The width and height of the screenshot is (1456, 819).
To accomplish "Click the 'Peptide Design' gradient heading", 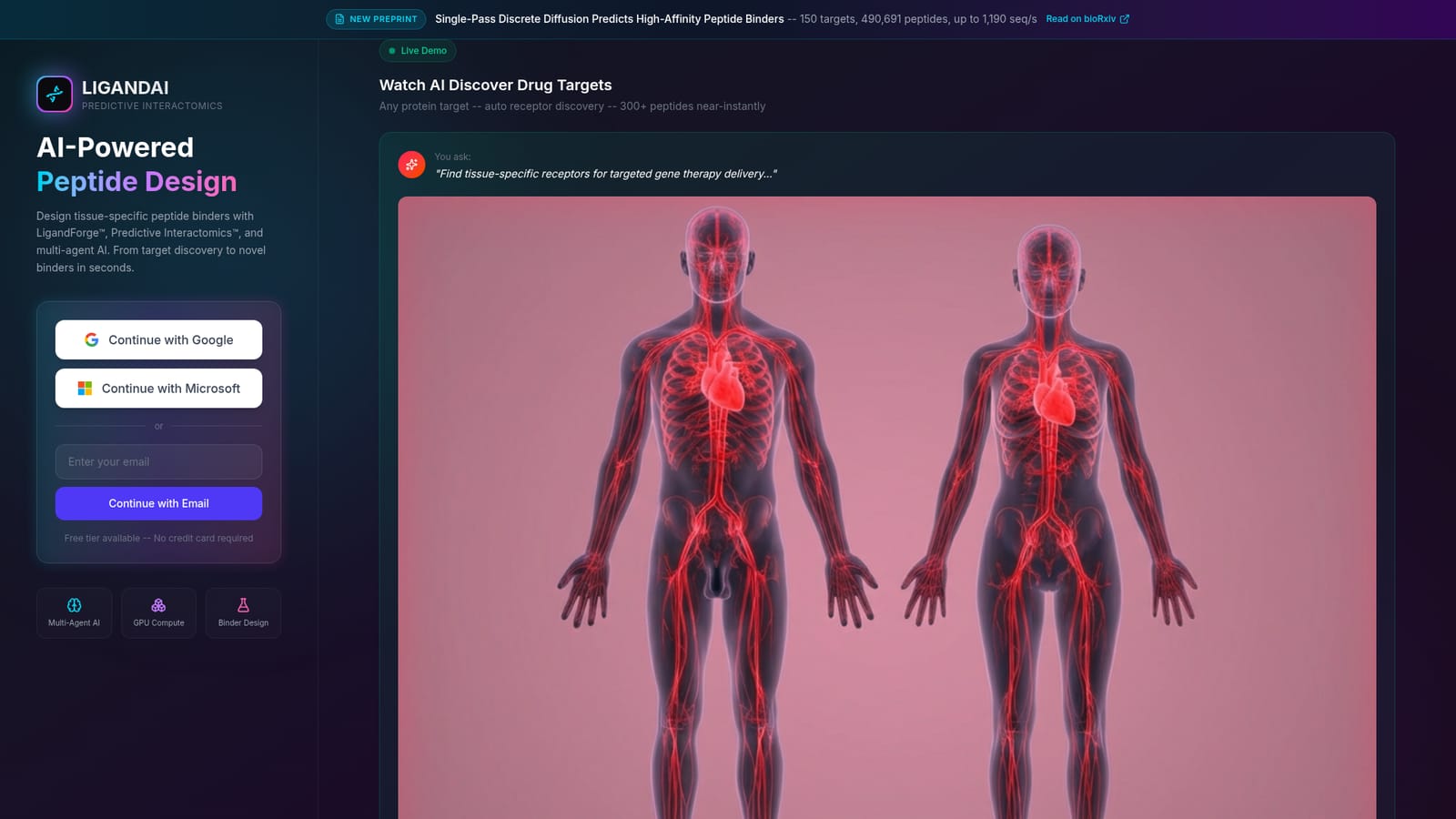I will [x=136, y=182].
